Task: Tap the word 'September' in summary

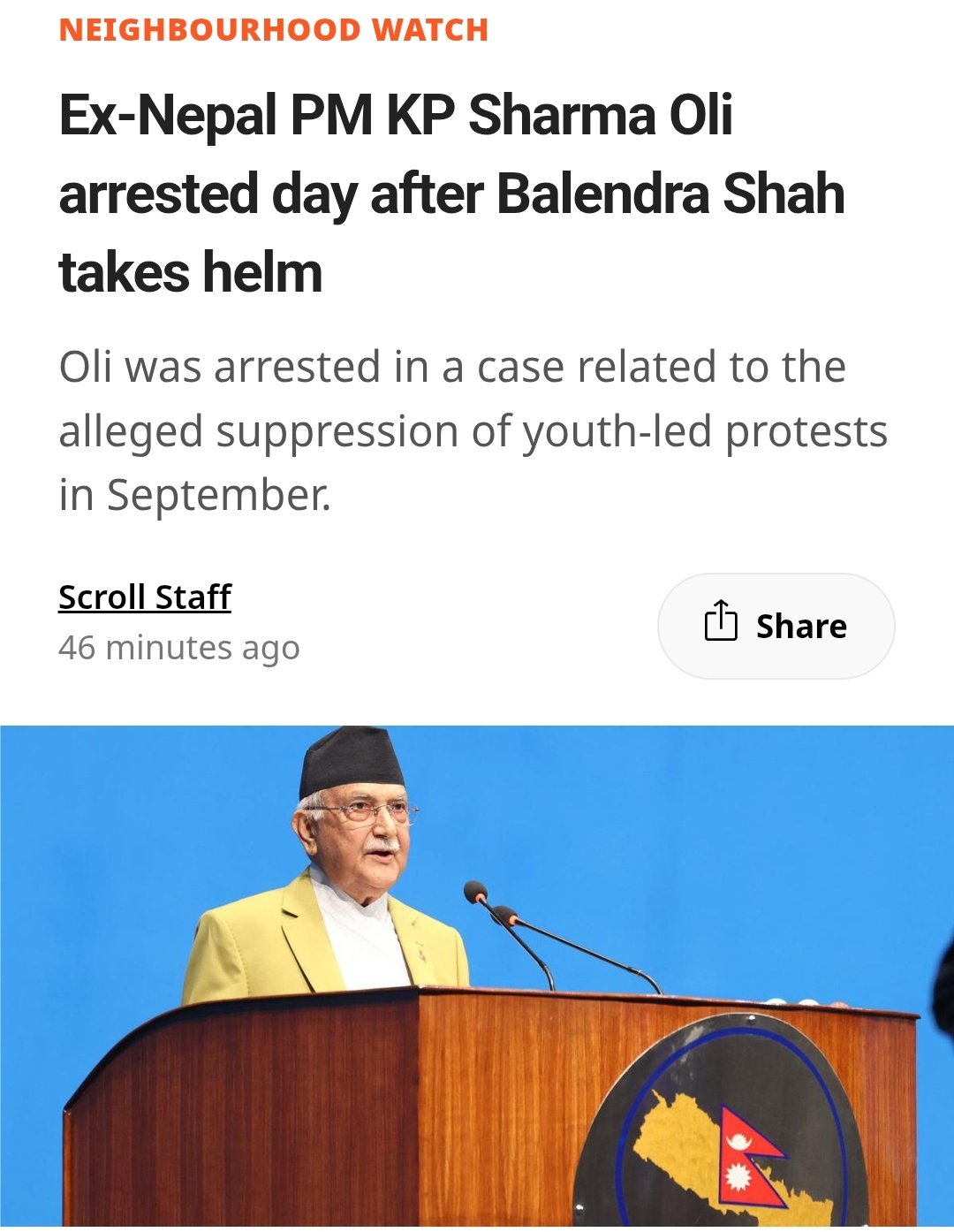Action: [218, 497]
